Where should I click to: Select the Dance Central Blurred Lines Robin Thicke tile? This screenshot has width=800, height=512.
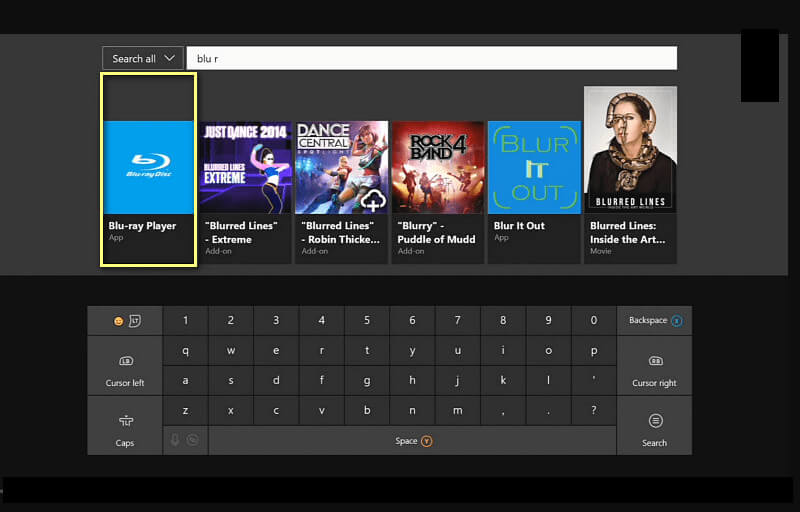[x=341, y=192]
